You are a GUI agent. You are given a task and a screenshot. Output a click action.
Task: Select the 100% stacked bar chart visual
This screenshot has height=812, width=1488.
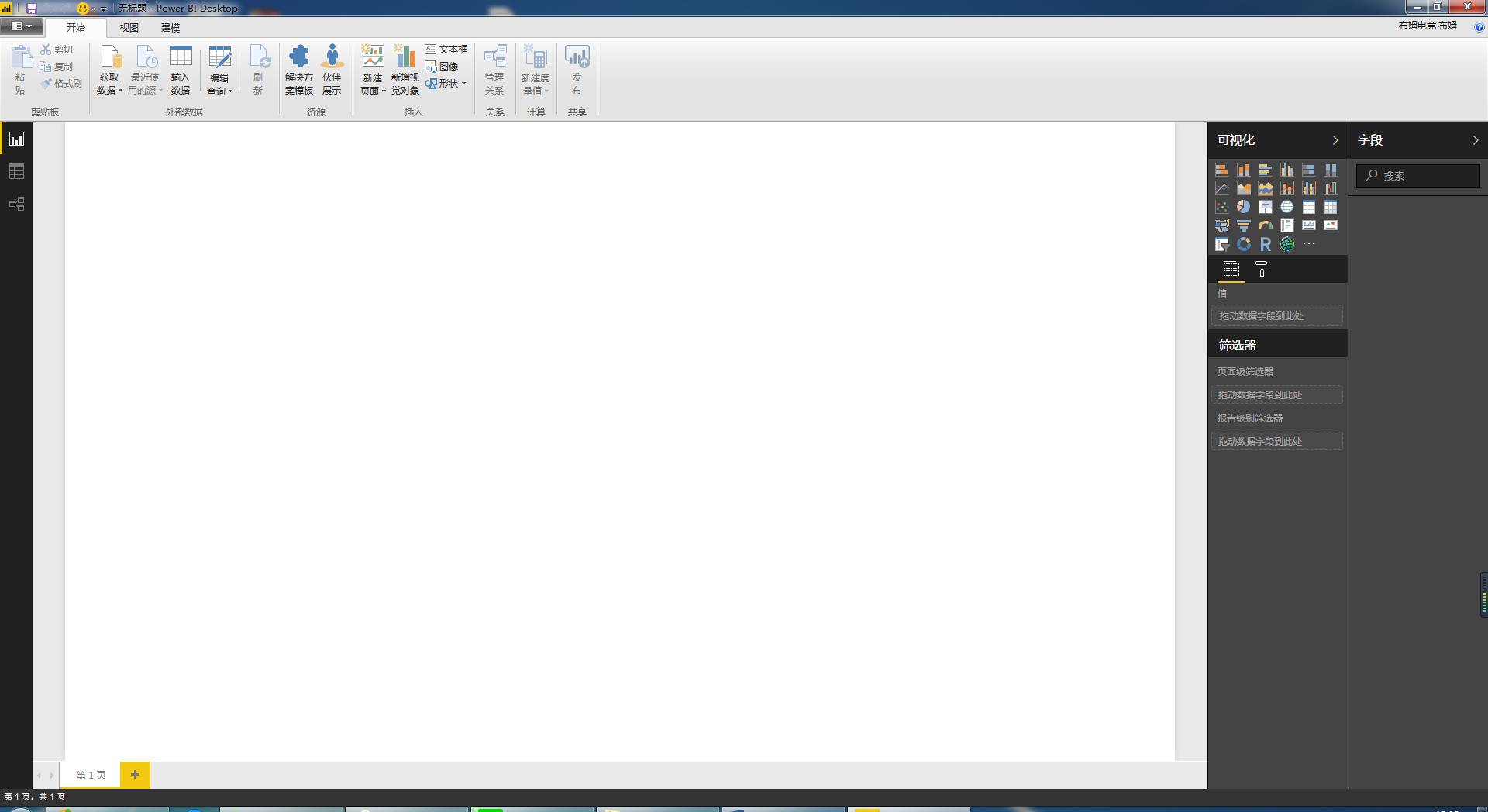tap(1308, 170)
